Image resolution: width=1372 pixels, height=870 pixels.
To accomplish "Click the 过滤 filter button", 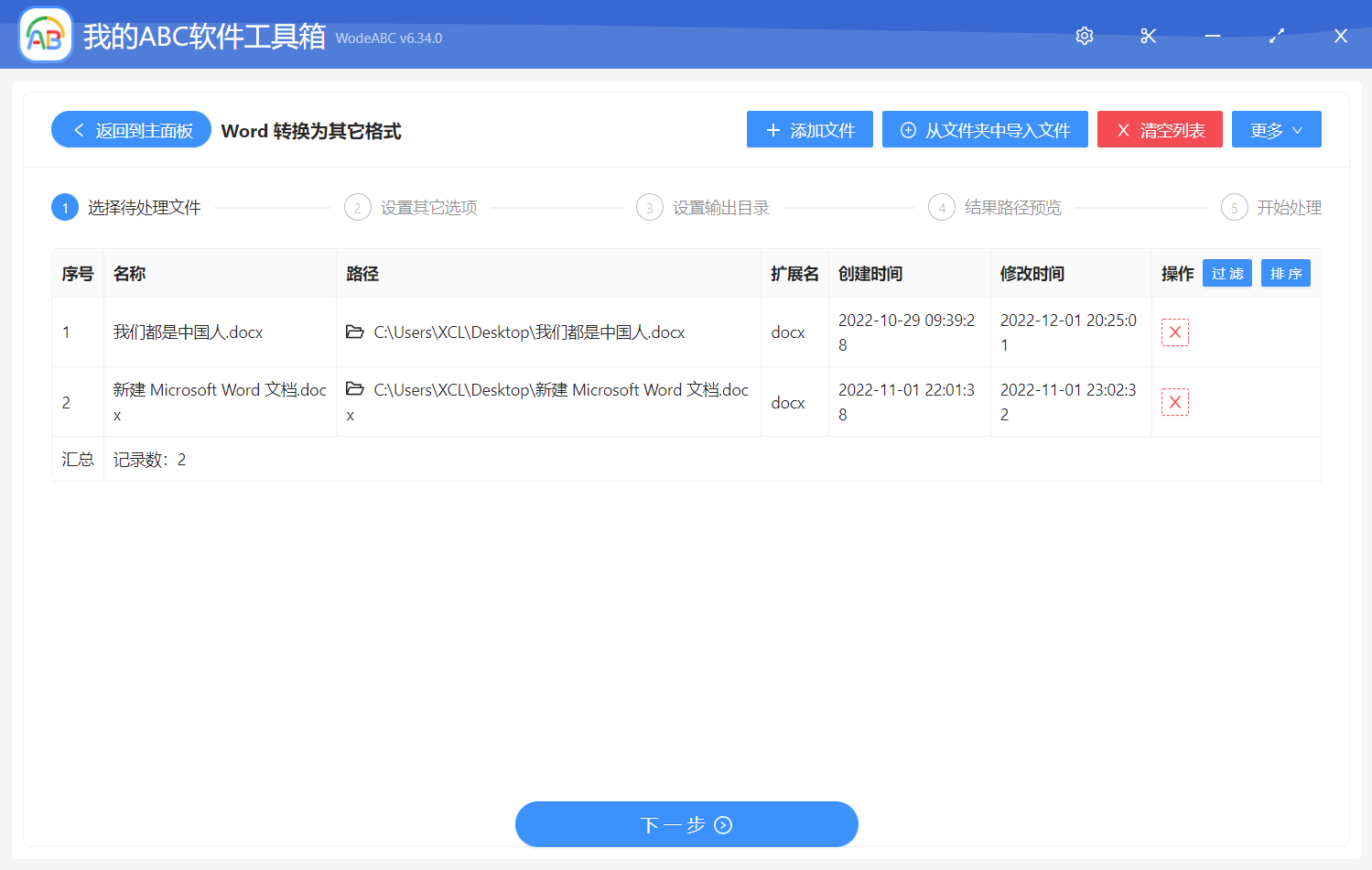I will 1226,273.
